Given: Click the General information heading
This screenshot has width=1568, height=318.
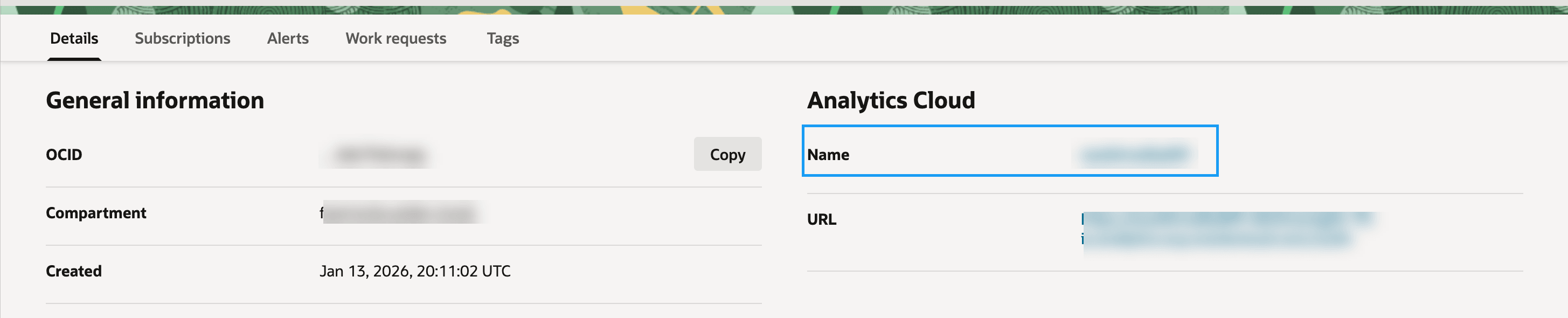Looking at the screenshot, I should 155,100.
